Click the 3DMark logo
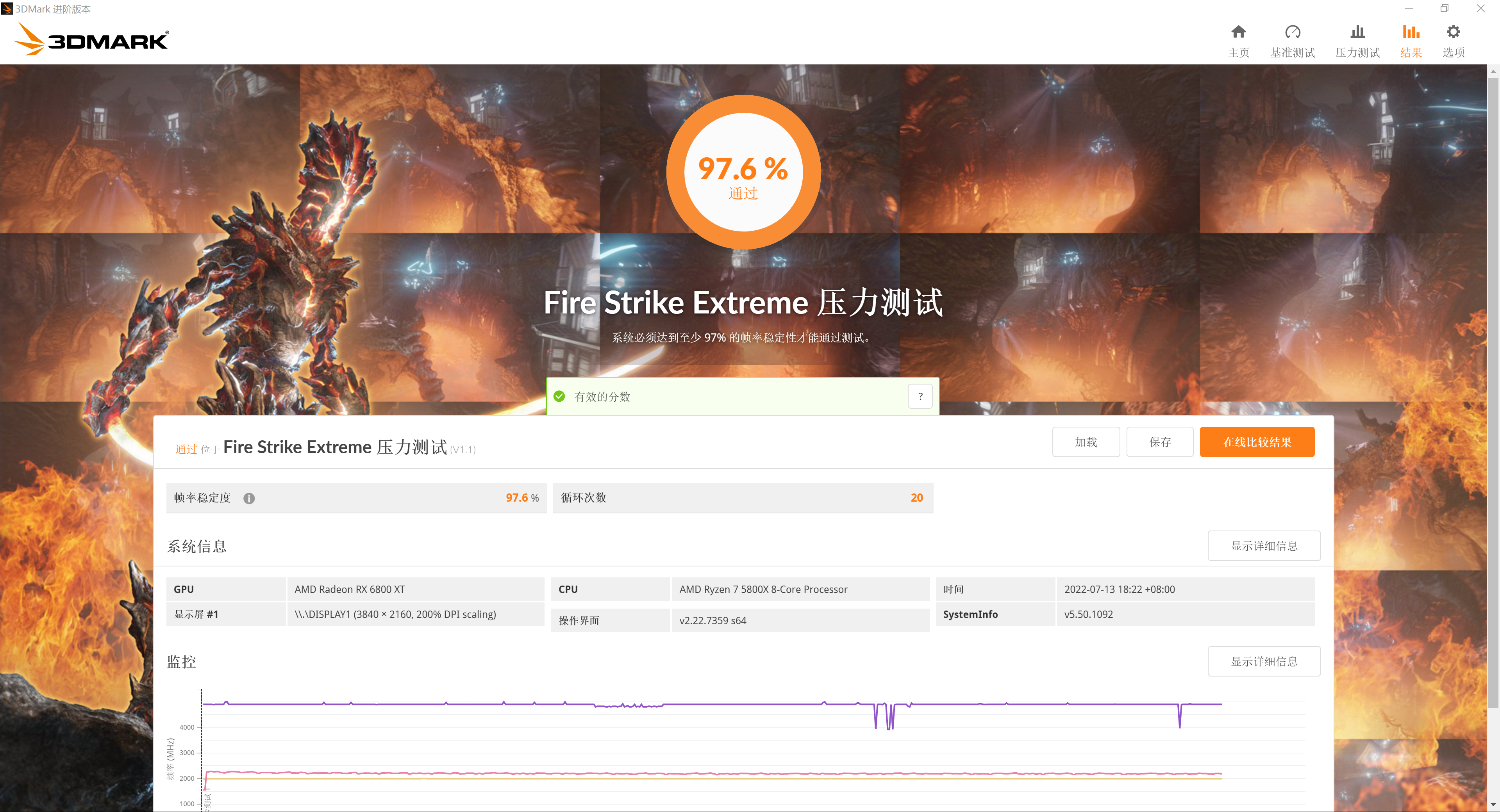The image size is (1500, 812). [x=91, y=39]
